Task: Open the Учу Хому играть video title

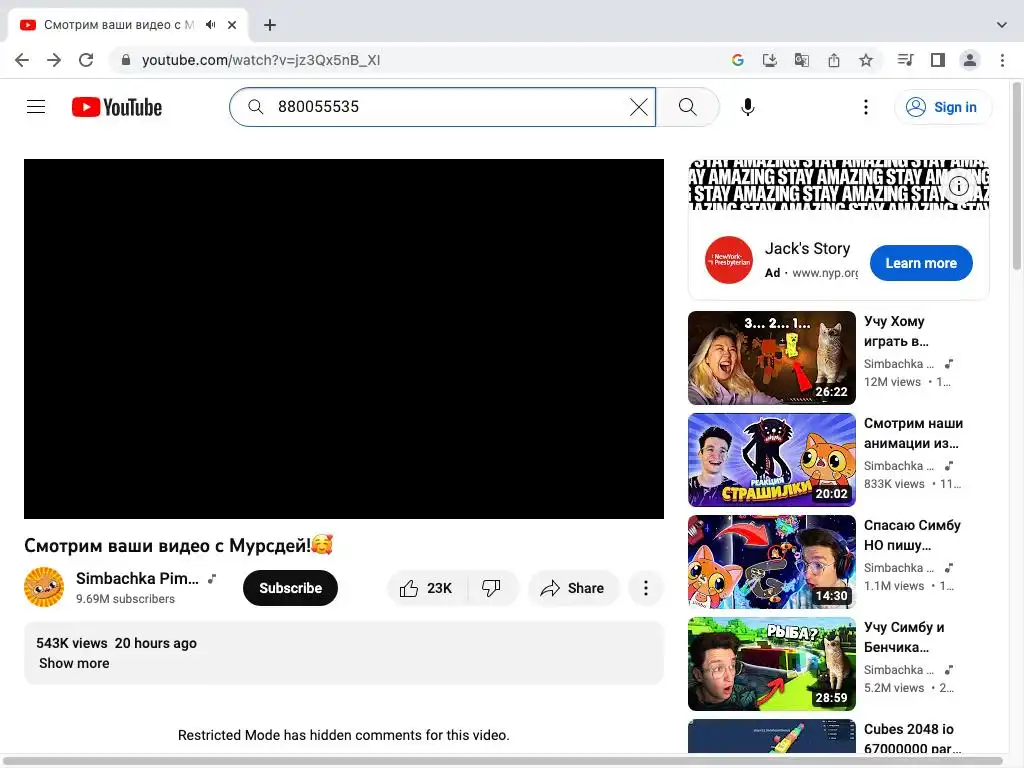Action: tap(896, 331)
